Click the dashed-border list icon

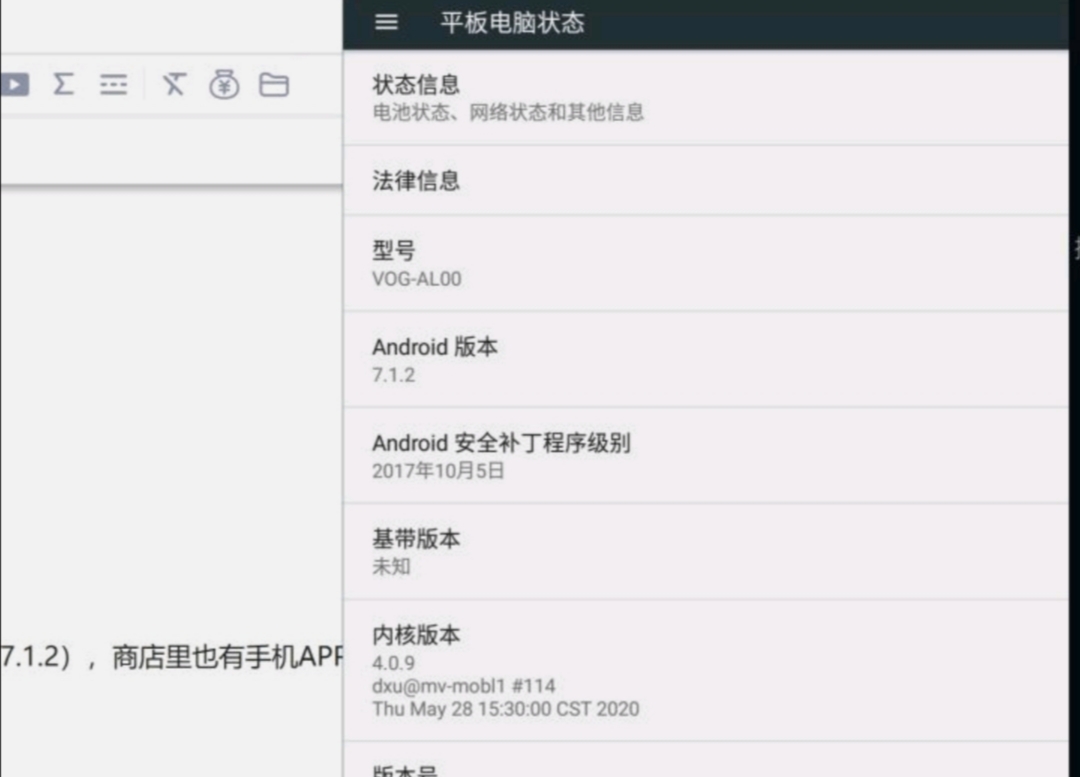113,85
